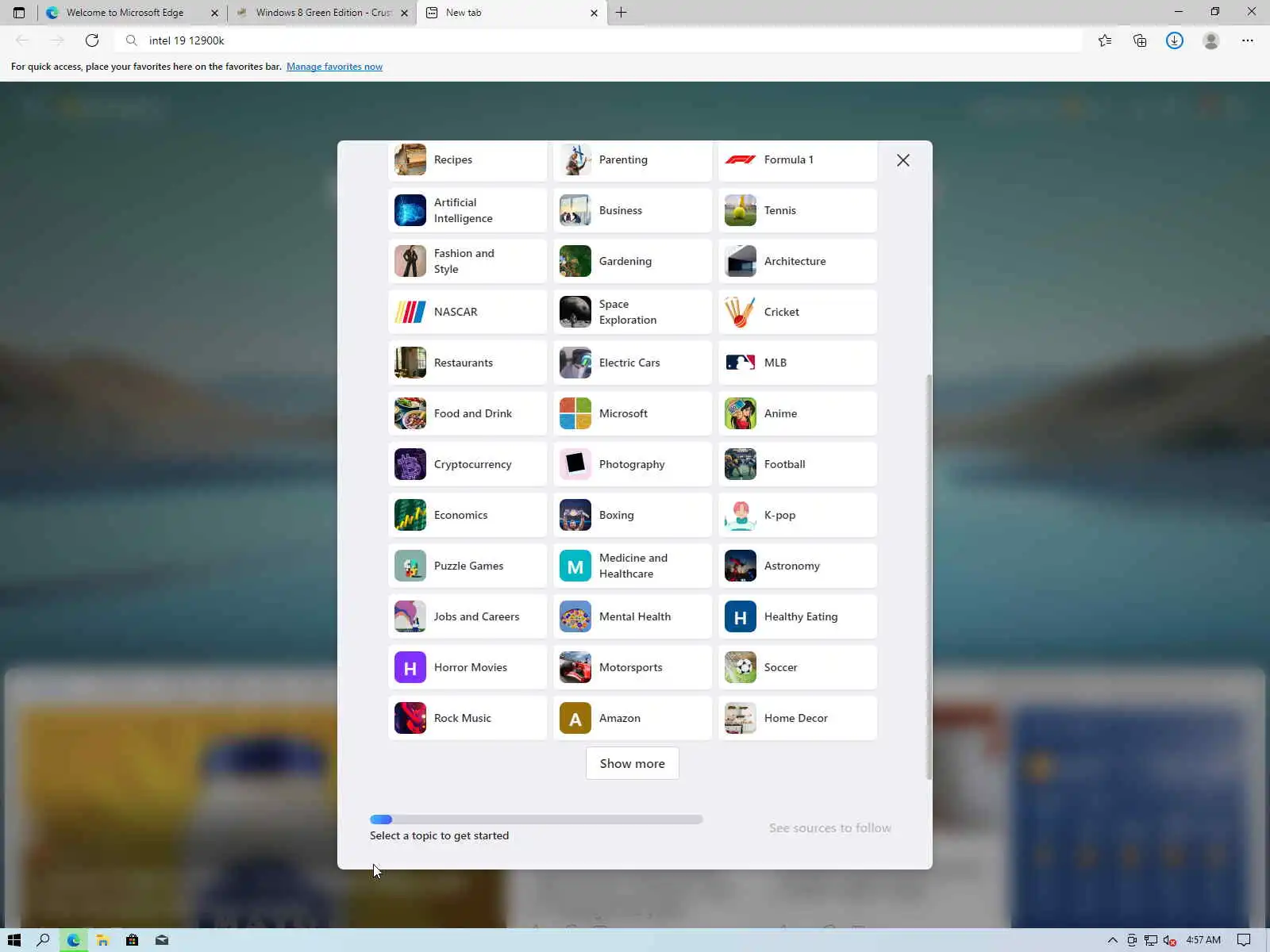Open Settings and more ellipsis menu
Viewport: 1270px width, 952px height.
(x=1247, y=40)
